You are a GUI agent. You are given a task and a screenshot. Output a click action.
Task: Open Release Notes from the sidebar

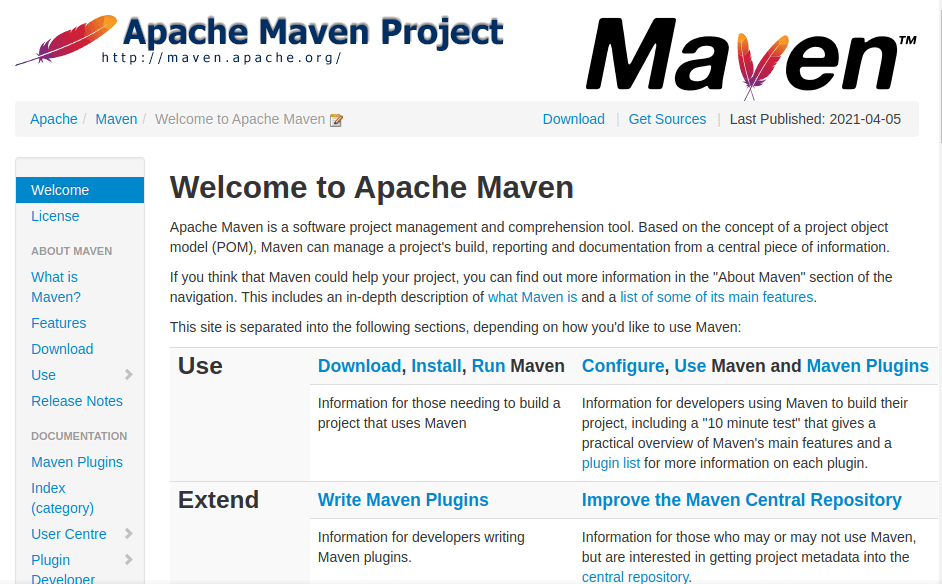tap(77, 401)
